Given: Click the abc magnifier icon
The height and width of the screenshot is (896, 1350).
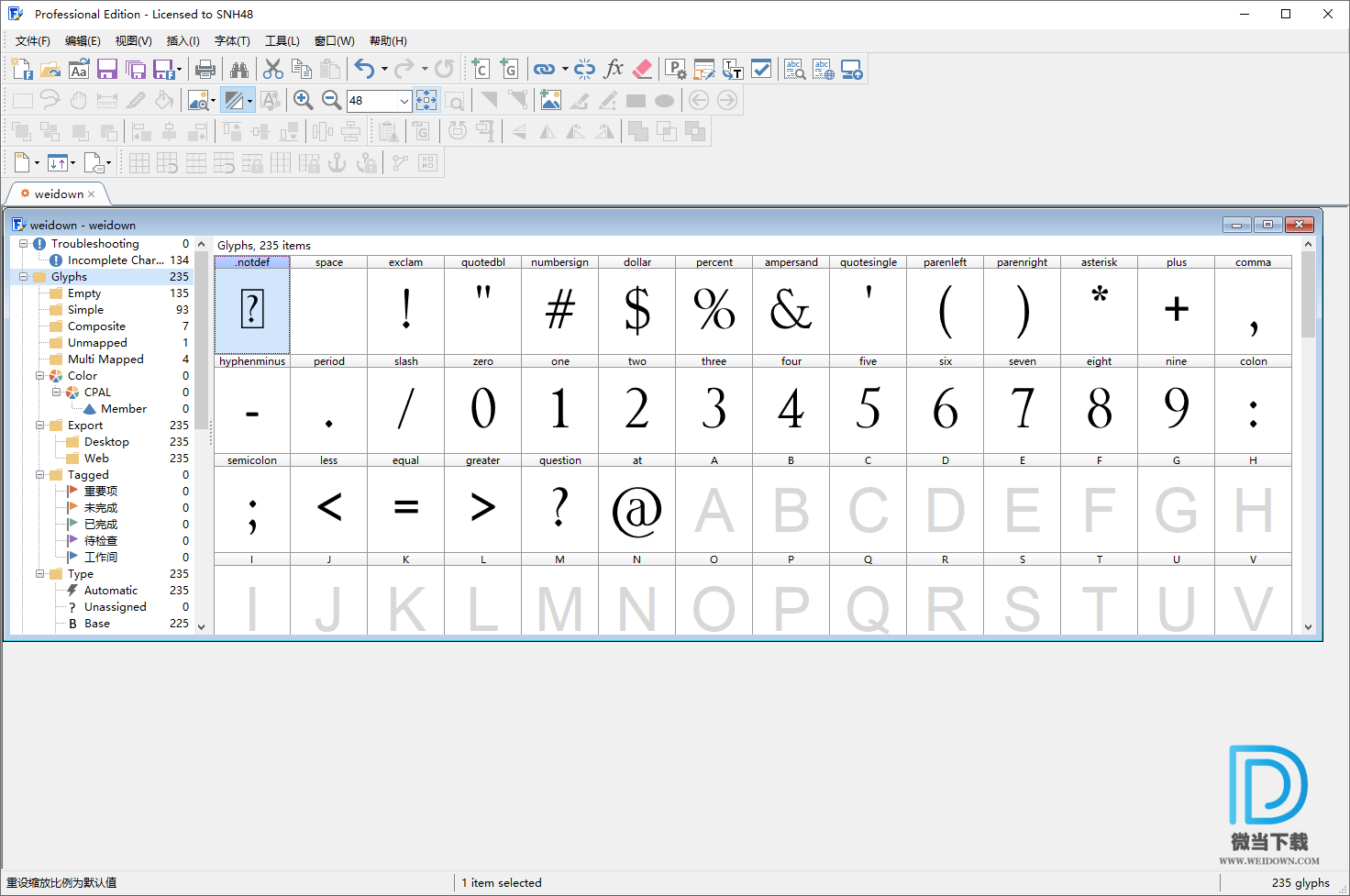Looking at the screenshot, I should tap(795, 69).
